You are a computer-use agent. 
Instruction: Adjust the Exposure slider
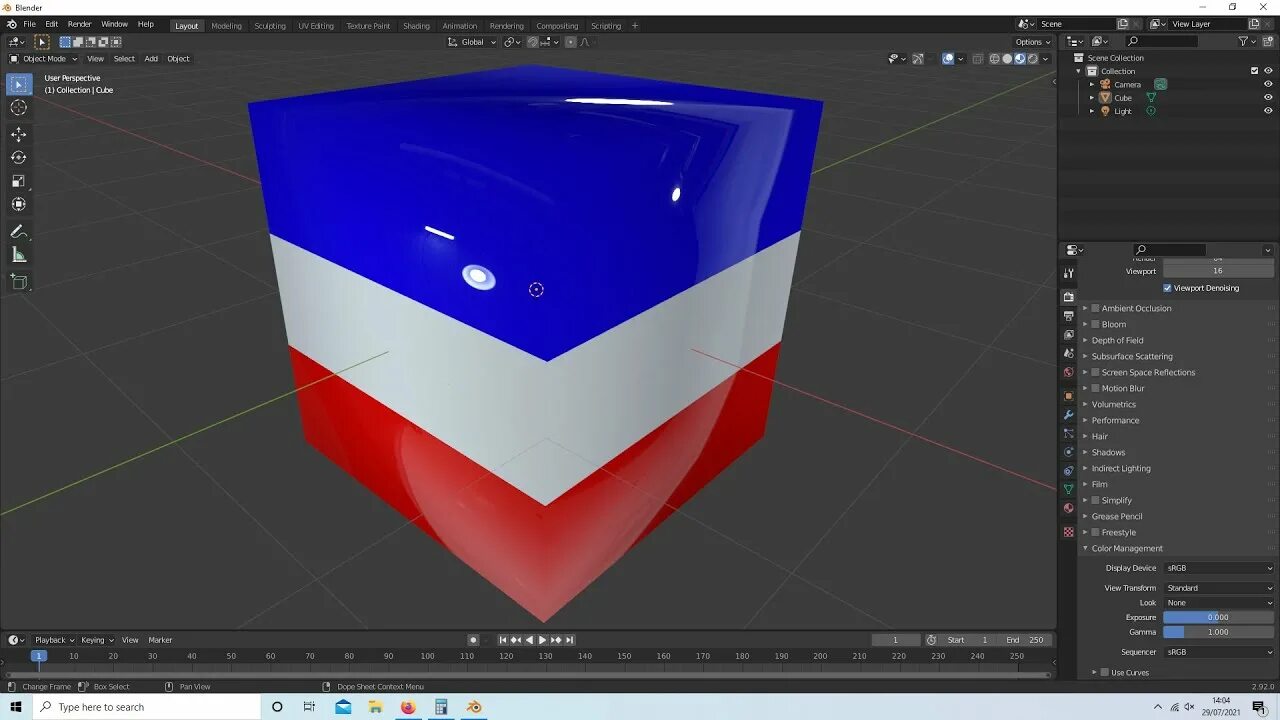pyautogui.click(x=1217, y=617)
